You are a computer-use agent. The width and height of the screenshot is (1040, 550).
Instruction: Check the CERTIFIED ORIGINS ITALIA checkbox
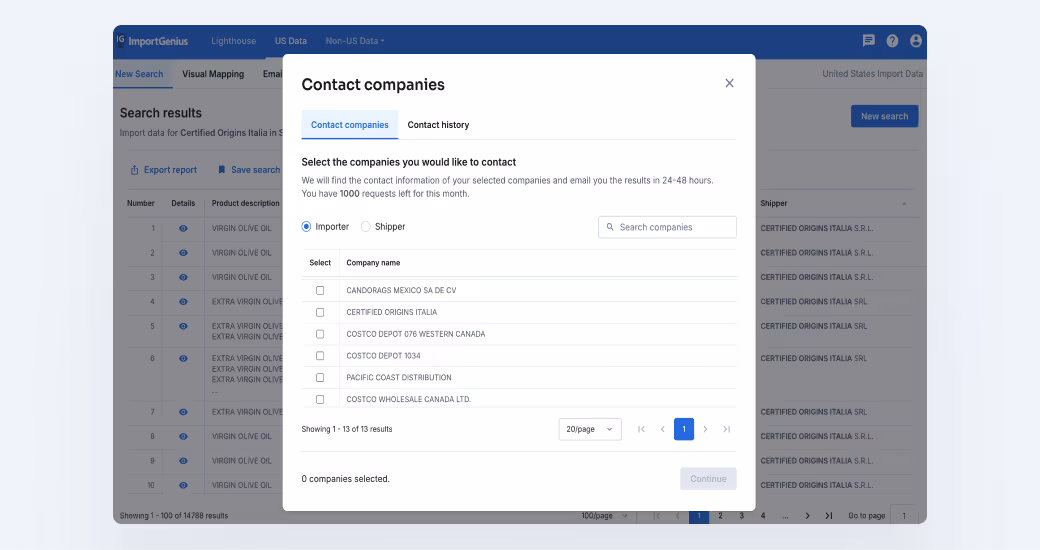pyautogui.click(x=320, y=312)
